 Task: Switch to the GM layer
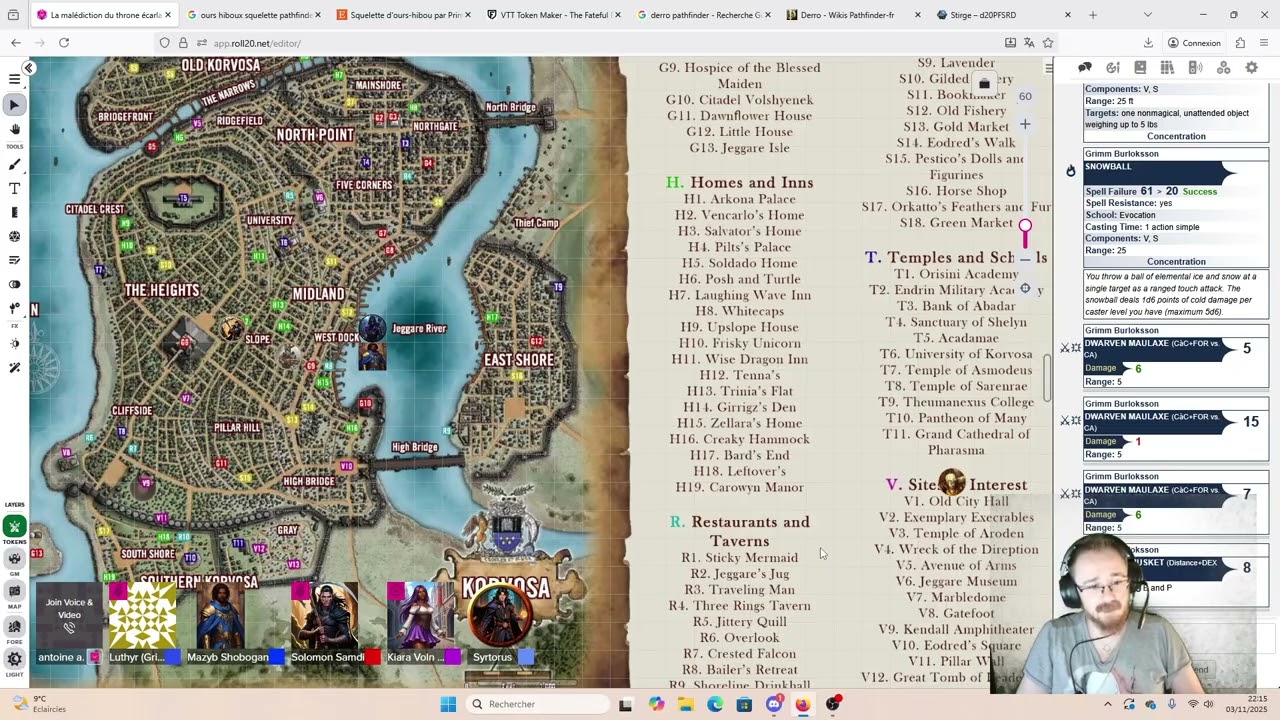point(14,559)
